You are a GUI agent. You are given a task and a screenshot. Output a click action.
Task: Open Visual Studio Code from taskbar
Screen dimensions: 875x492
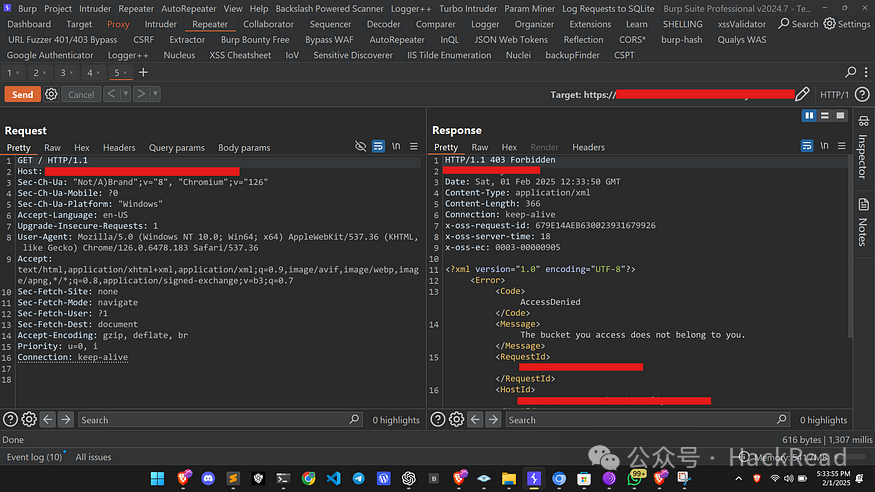[x=334, y=478]
